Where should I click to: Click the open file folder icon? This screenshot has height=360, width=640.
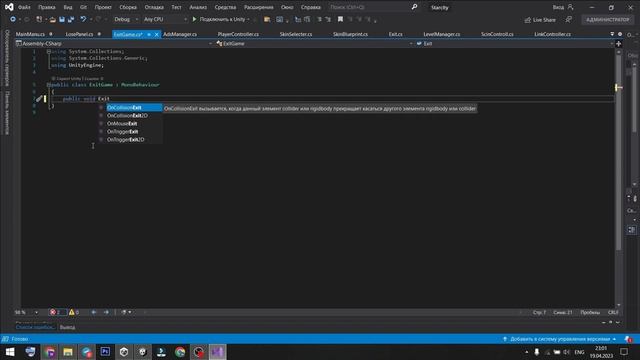coord(53,19)
